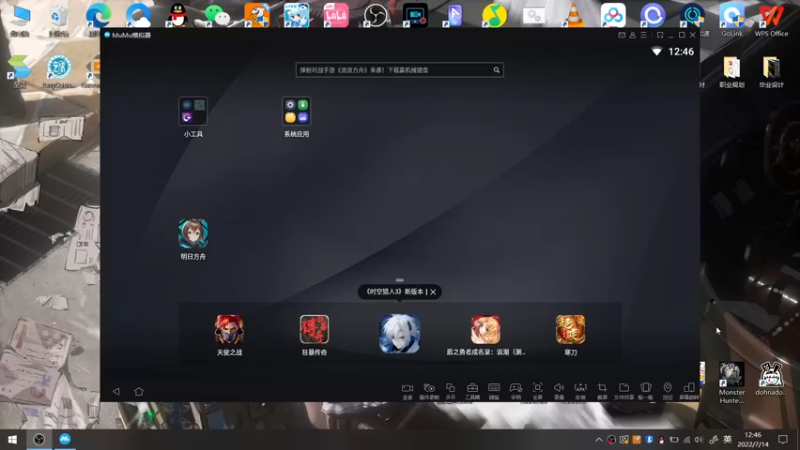Open the MuMu hamburger menu
Viewport: 800px width, 450px height.
[x=644, y=35]
